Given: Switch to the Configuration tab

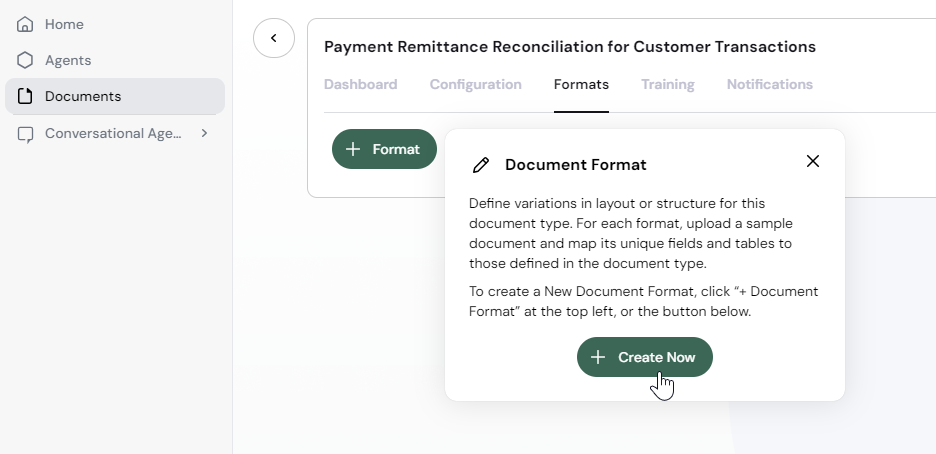Looking at the screenshot, I should (x=476, y=85).
